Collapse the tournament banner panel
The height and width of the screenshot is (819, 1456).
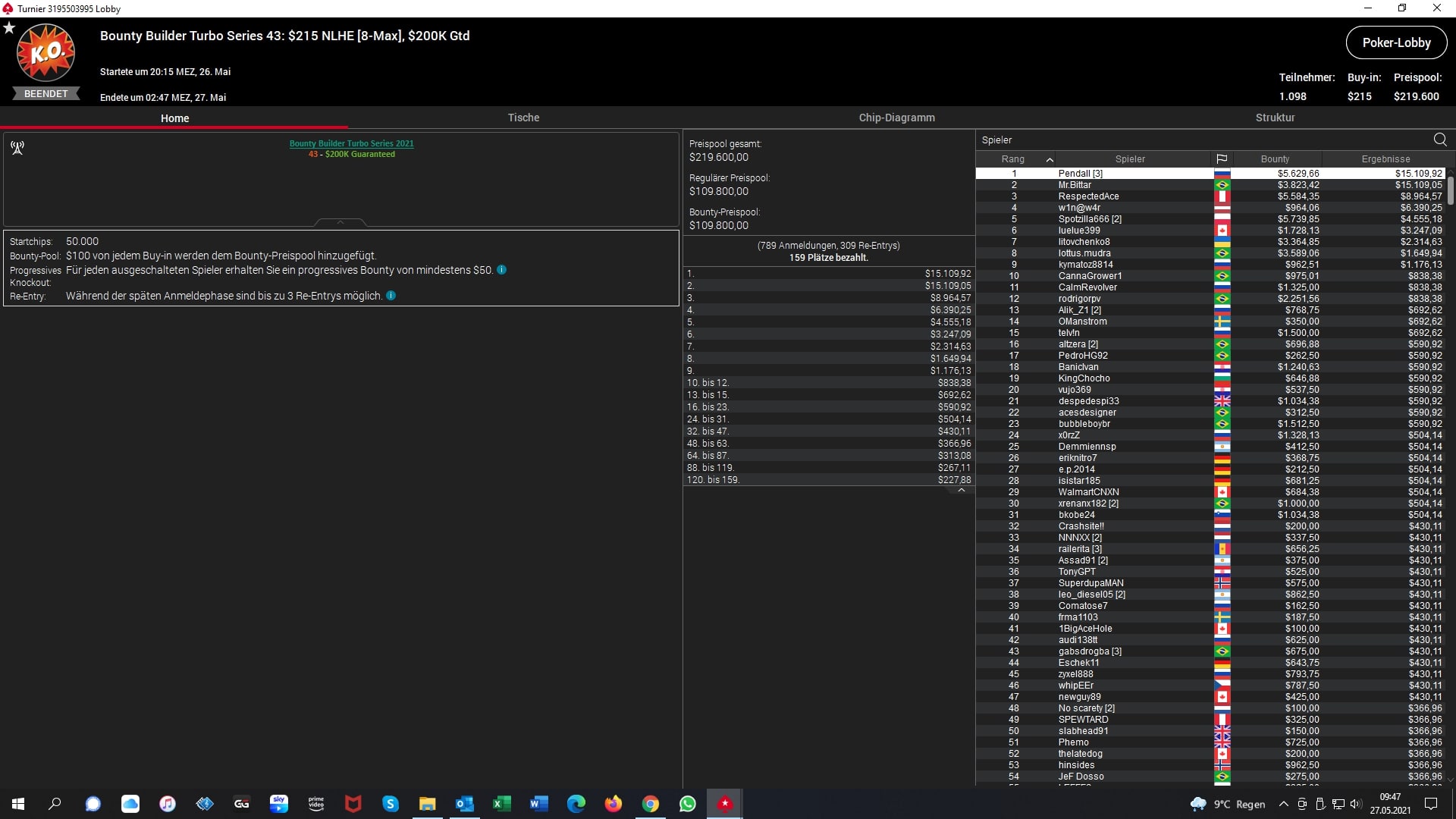(x=340, y=222)
